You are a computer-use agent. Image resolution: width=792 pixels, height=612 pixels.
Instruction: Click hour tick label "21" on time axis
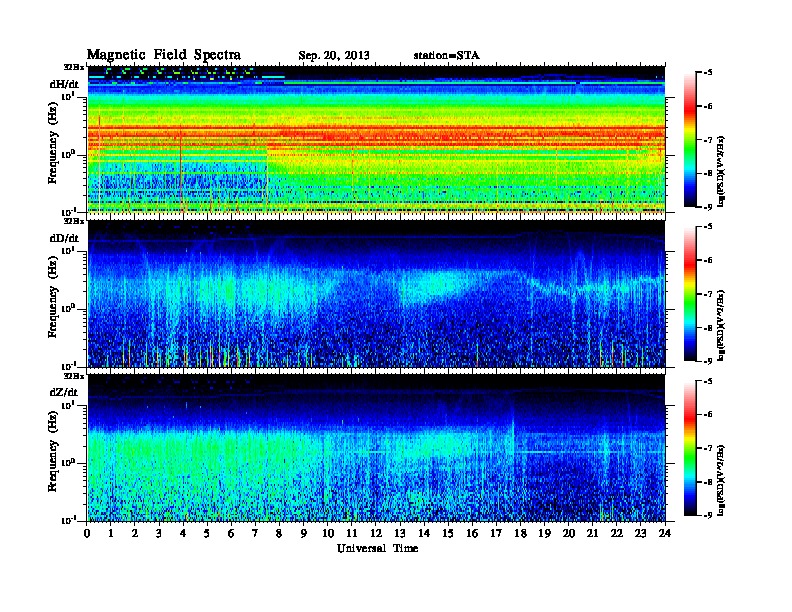593,533
